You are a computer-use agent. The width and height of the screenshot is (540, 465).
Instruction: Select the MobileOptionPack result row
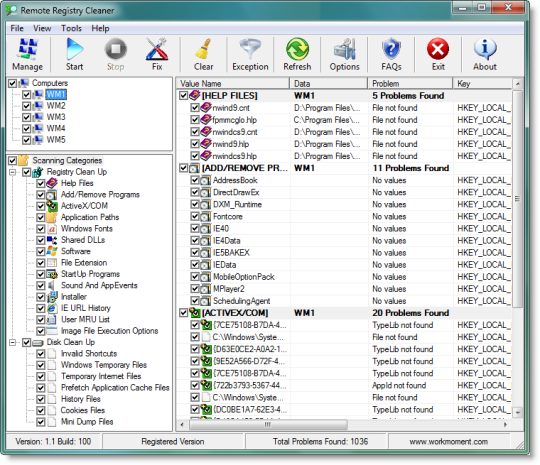(x=344, y=277)
